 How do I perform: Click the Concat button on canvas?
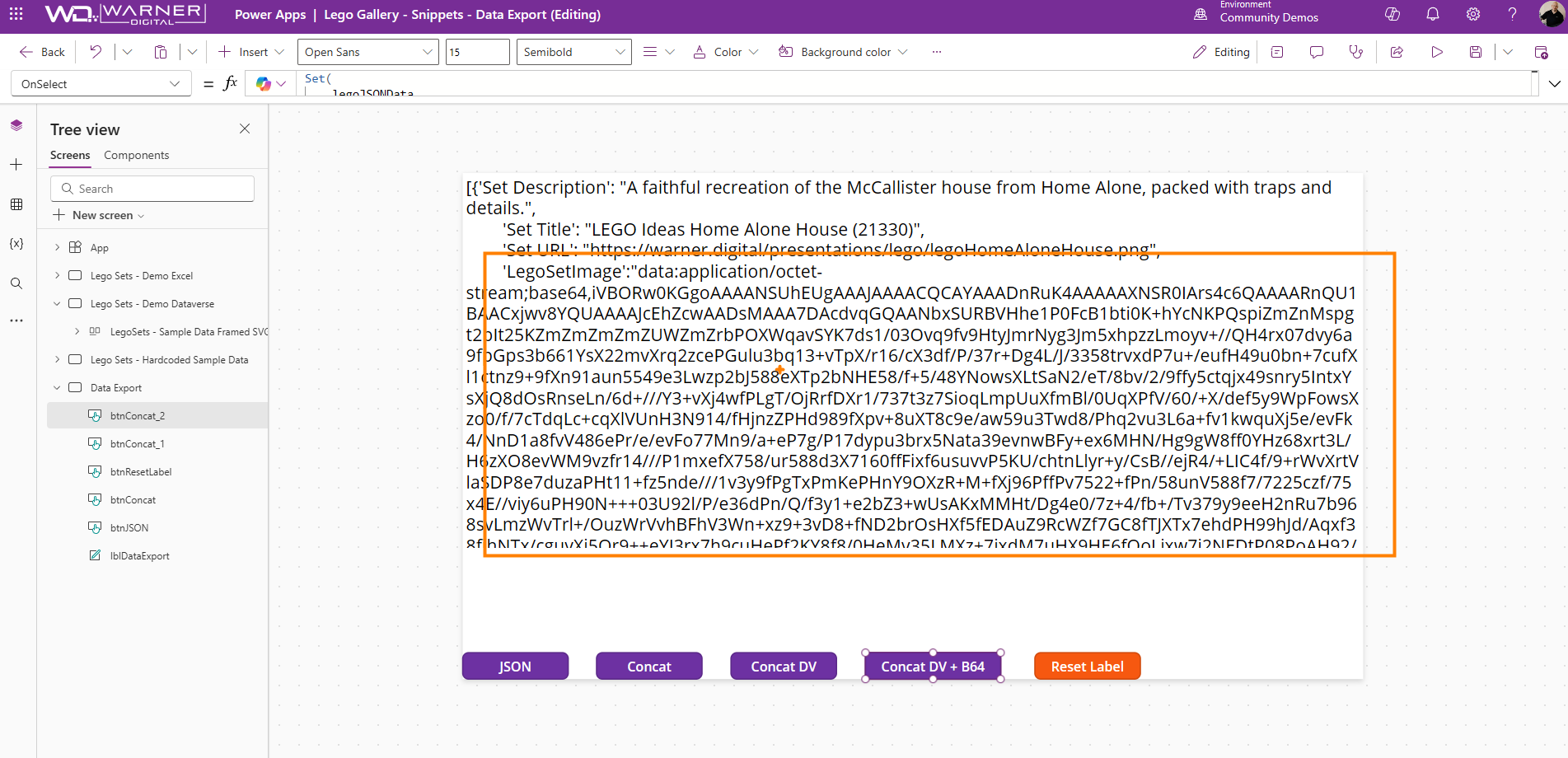tap(649, 666)
